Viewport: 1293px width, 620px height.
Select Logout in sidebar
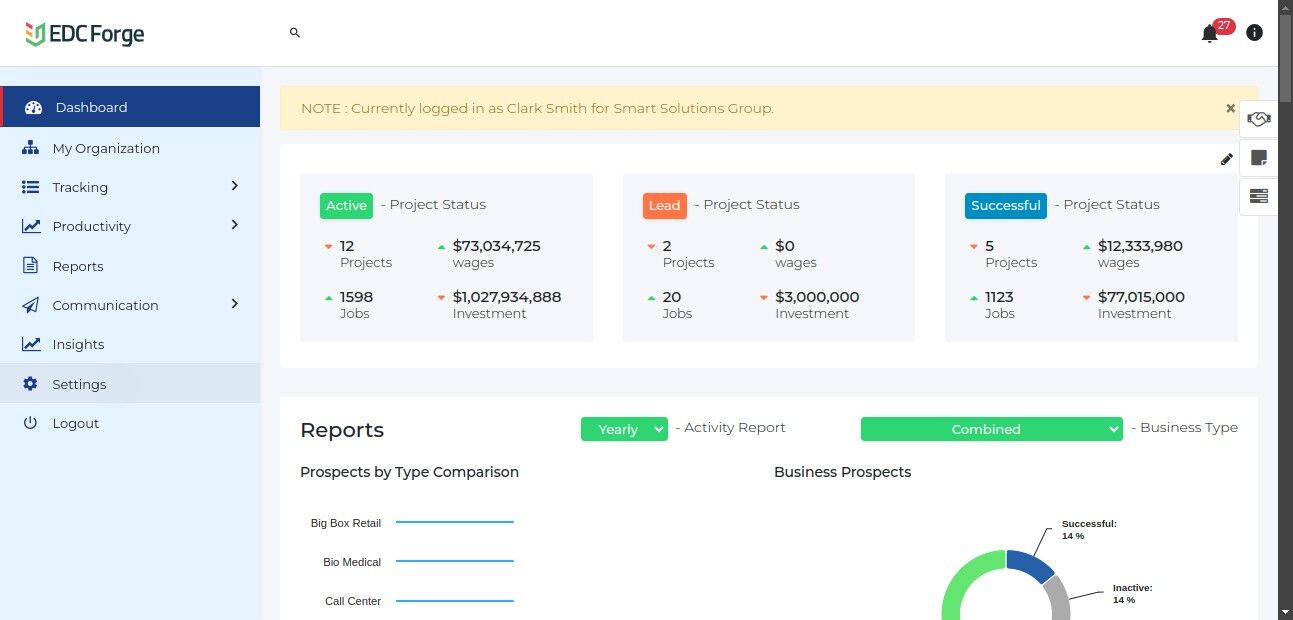click(x=131, y=423)
